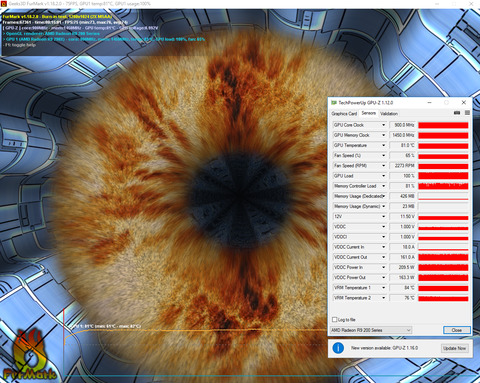Click the GPU-Z title bar app icon
Image resolution: width=480 pixels, height=383 pixels.
[334, 103]
